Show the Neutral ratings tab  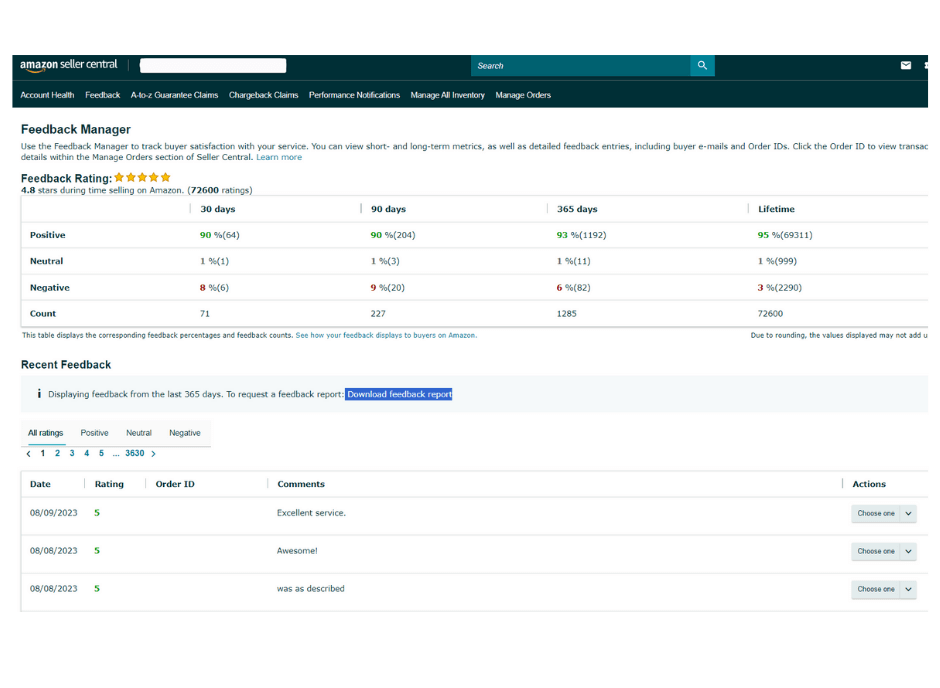(x=139, y=433)
